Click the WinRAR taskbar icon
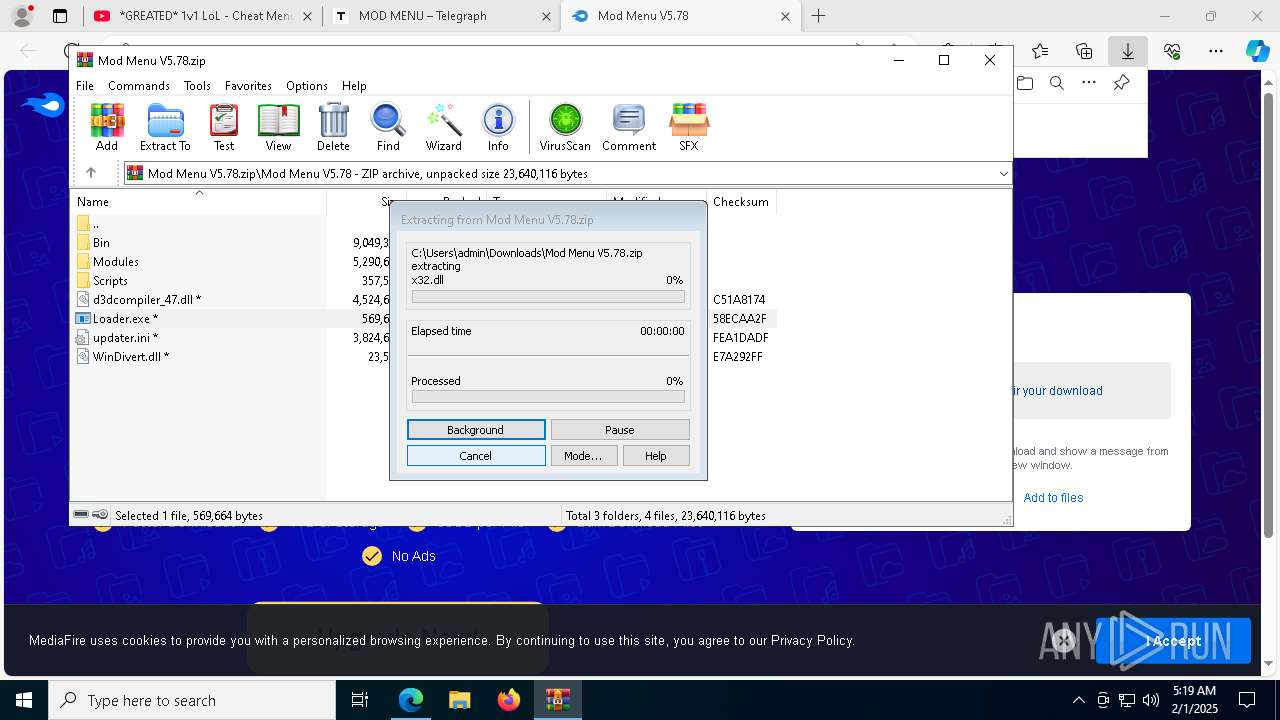 [557, 700]
